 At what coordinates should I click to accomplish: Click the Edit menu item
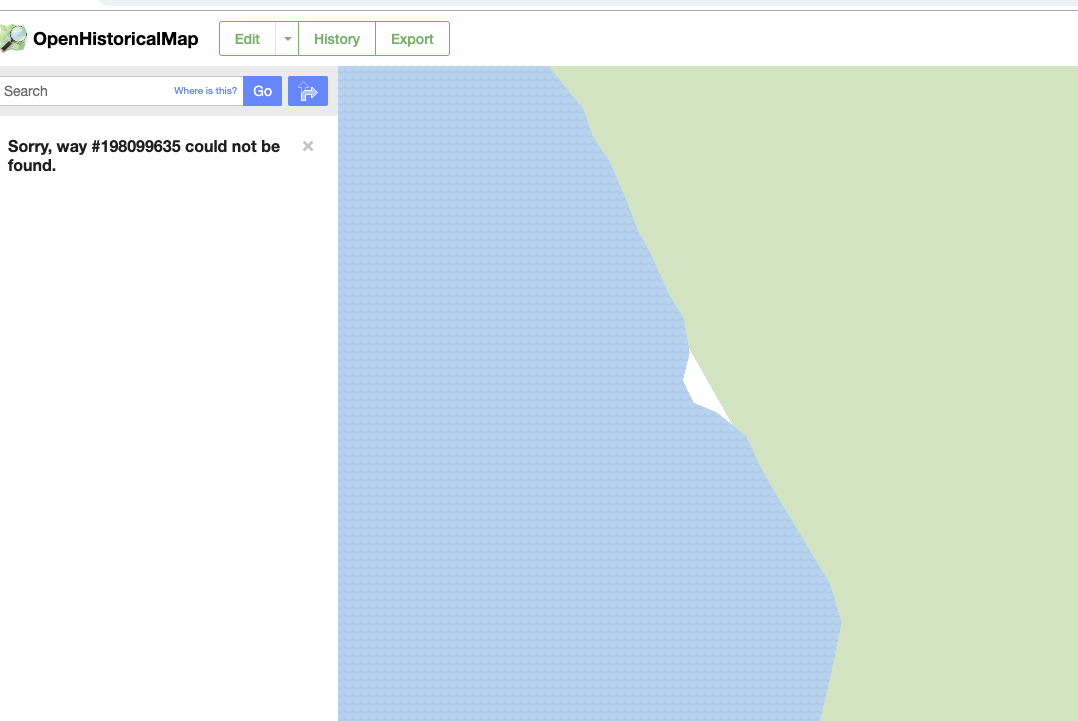pos(246,38)
